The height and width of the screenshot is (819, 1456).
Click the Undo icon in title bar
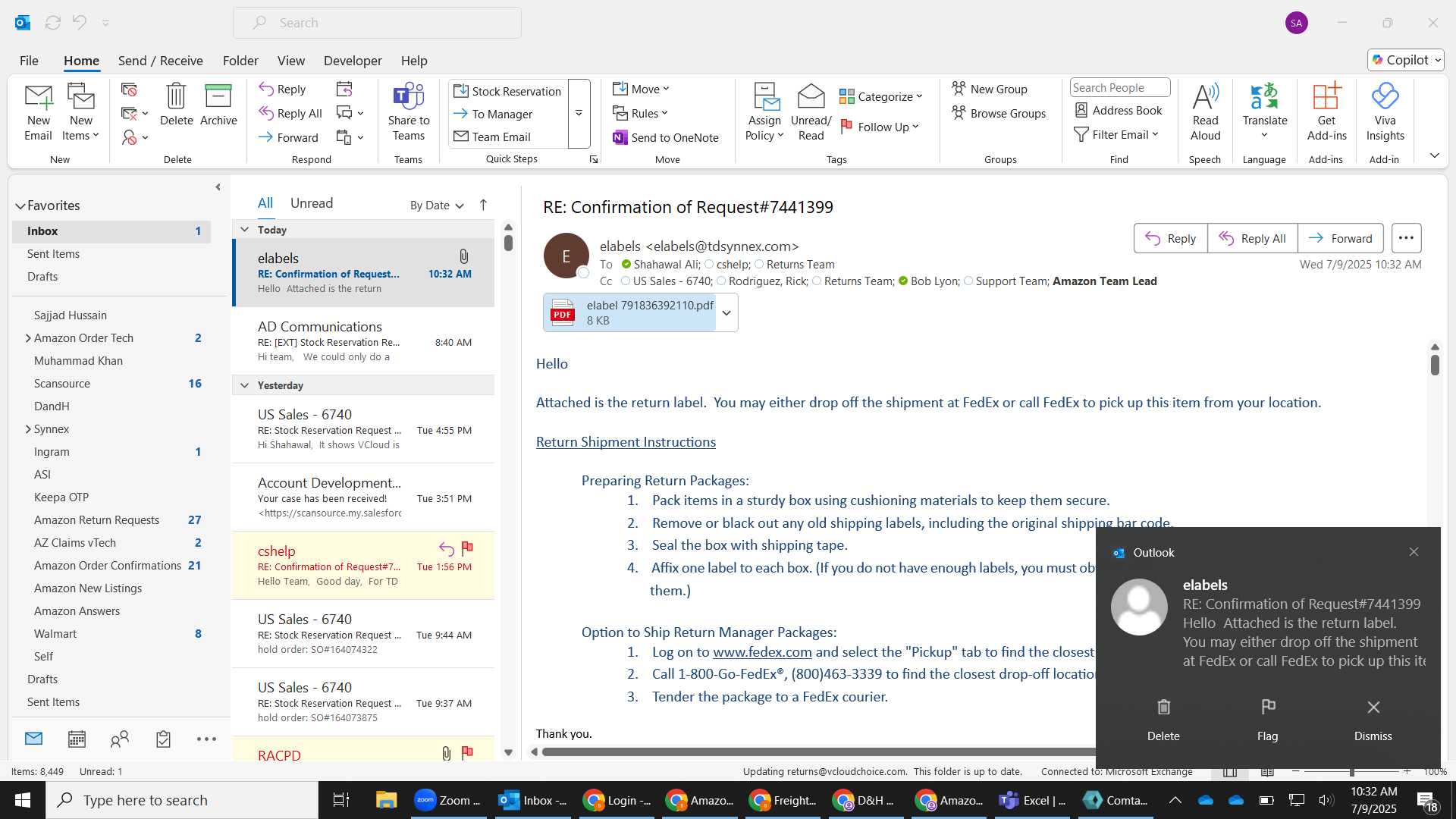[x=79, y=23]
